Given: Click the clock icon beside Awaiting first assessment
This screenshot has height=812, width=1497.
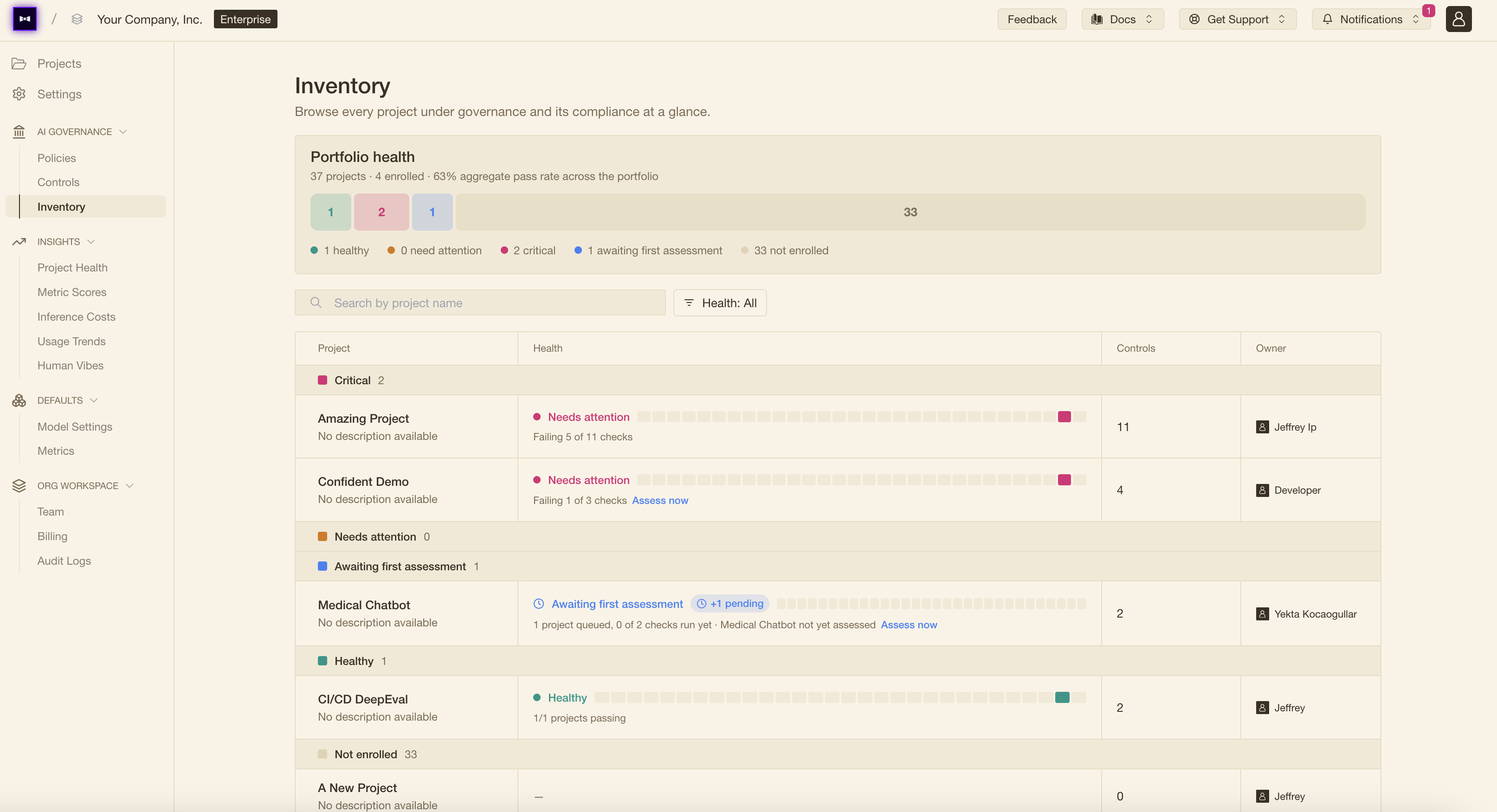Looking at the screenshot, I should tap(539, 604).
